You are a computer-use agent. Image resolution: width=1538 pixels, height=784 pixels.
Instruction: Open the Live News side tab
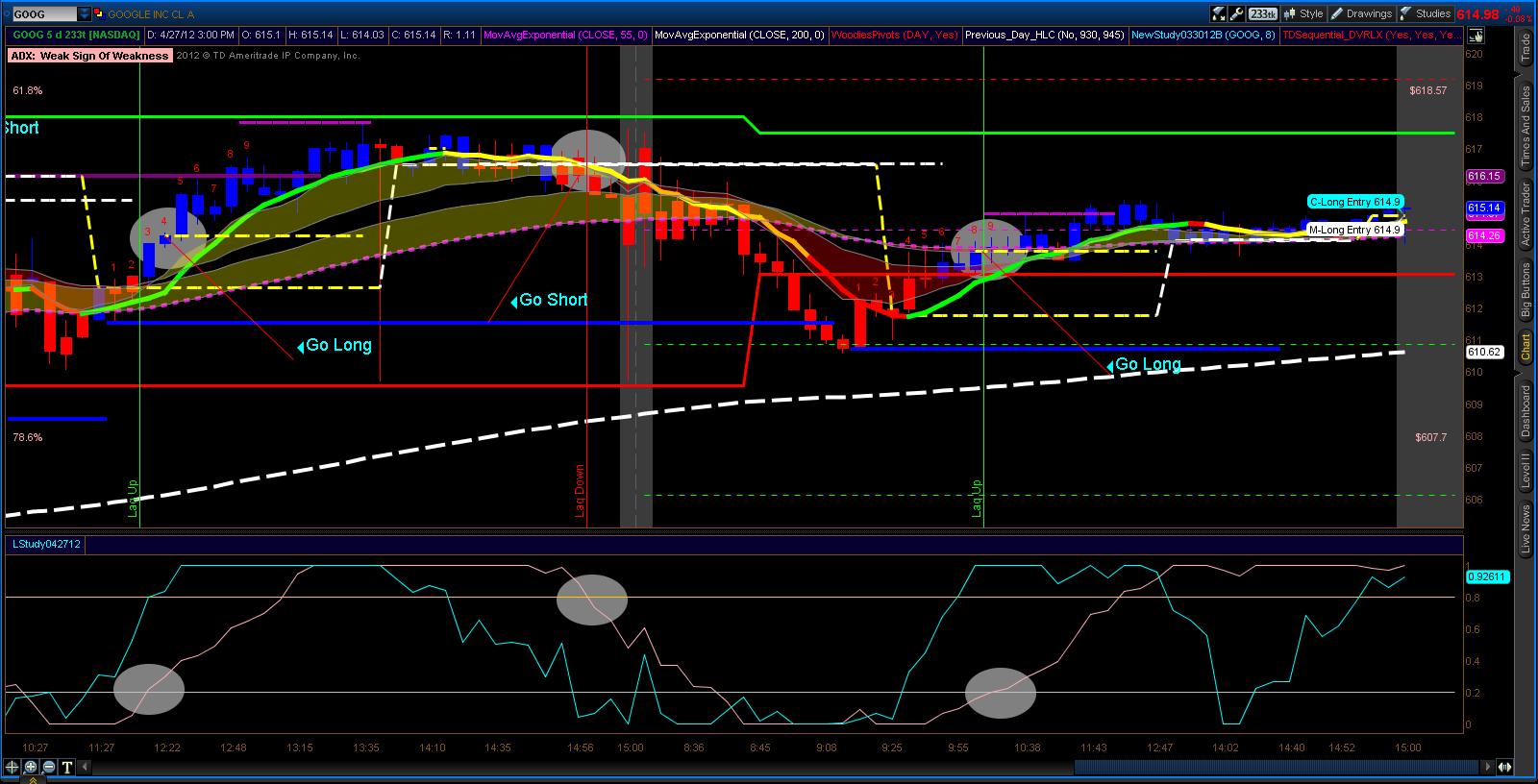[x=1526, y=529]
